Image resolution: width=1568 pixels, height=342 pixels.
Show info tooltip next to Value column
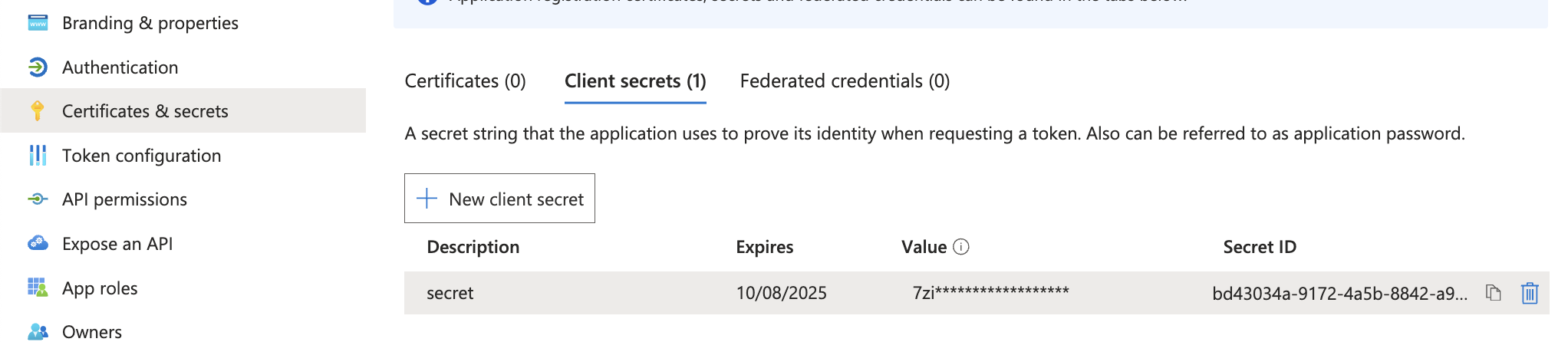pyautogui.click(x=961, y=247)
